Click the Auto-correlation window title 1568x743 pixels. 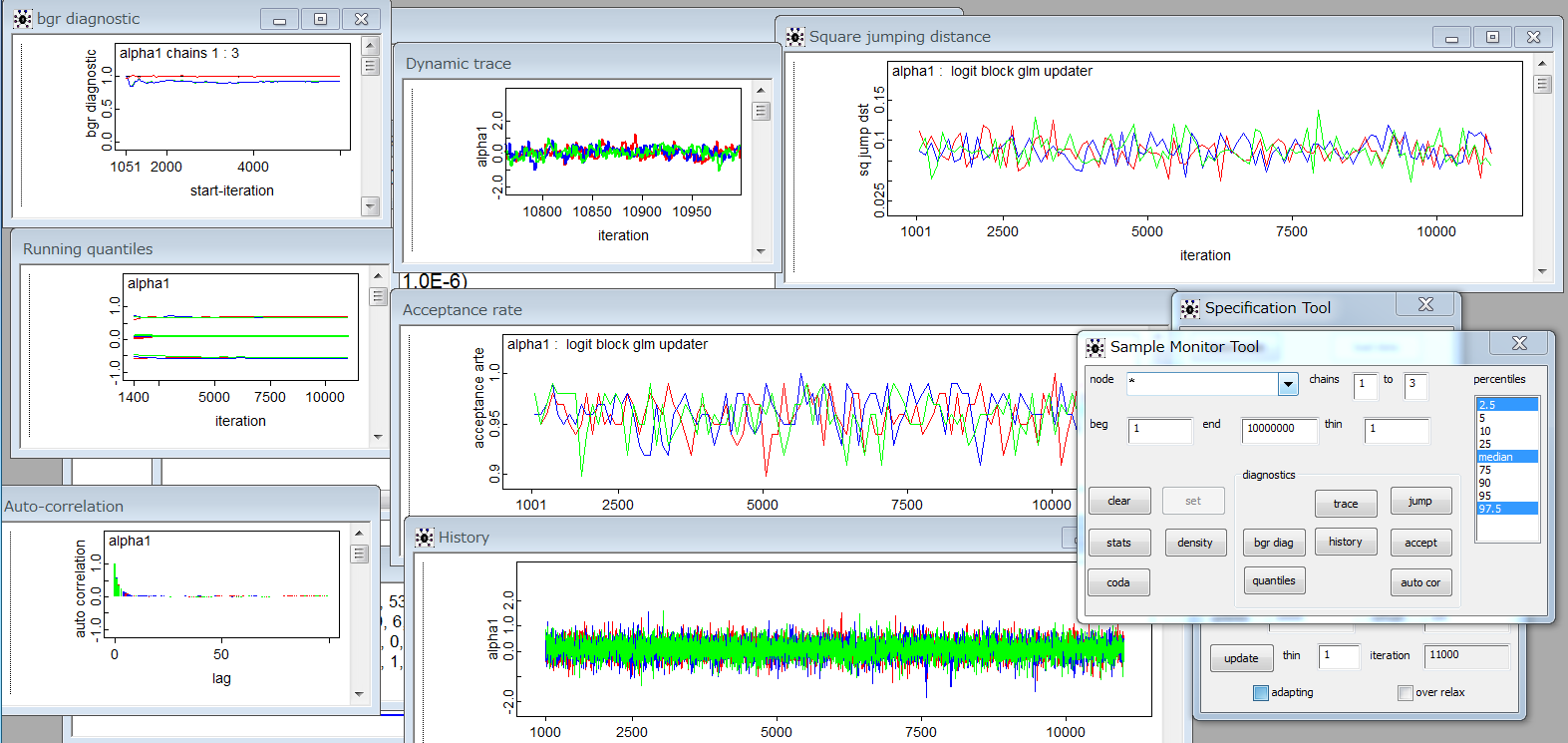64,507
